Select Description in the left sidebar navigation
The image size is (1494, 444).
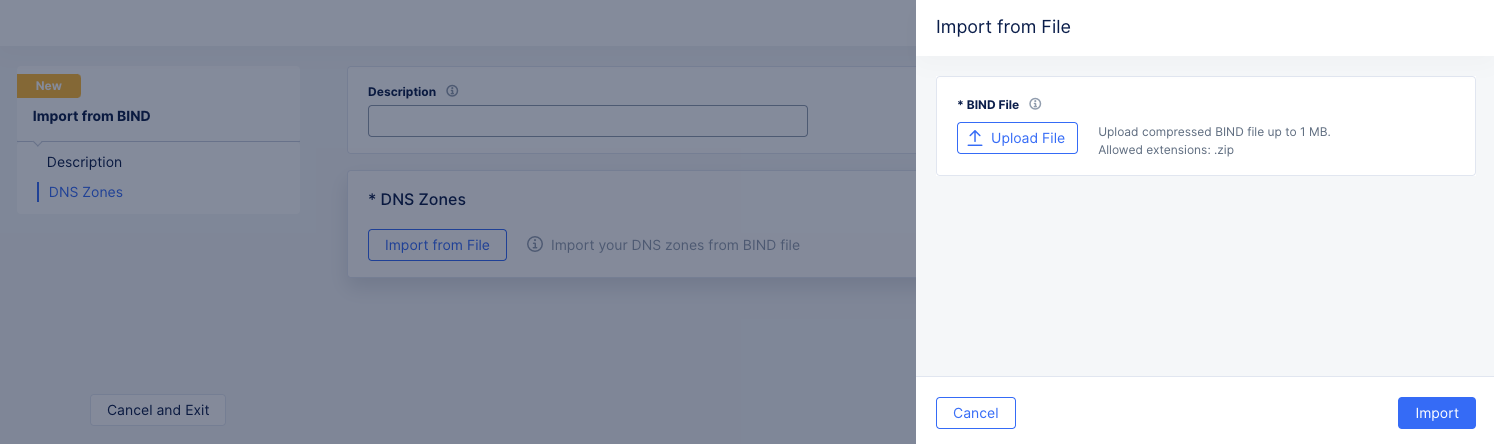84,162
